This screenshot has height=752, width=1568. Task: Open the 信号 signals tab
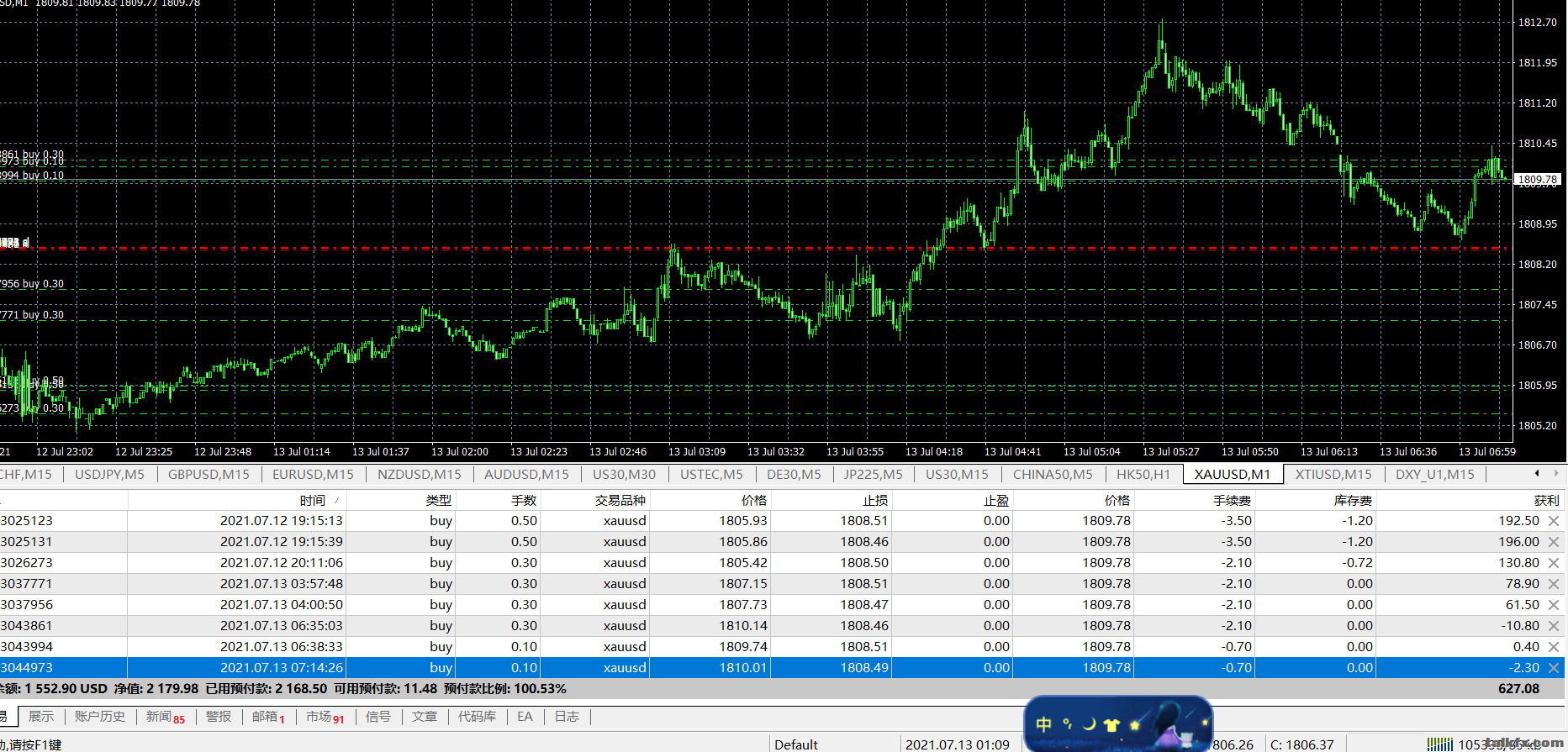pos(378,717)
